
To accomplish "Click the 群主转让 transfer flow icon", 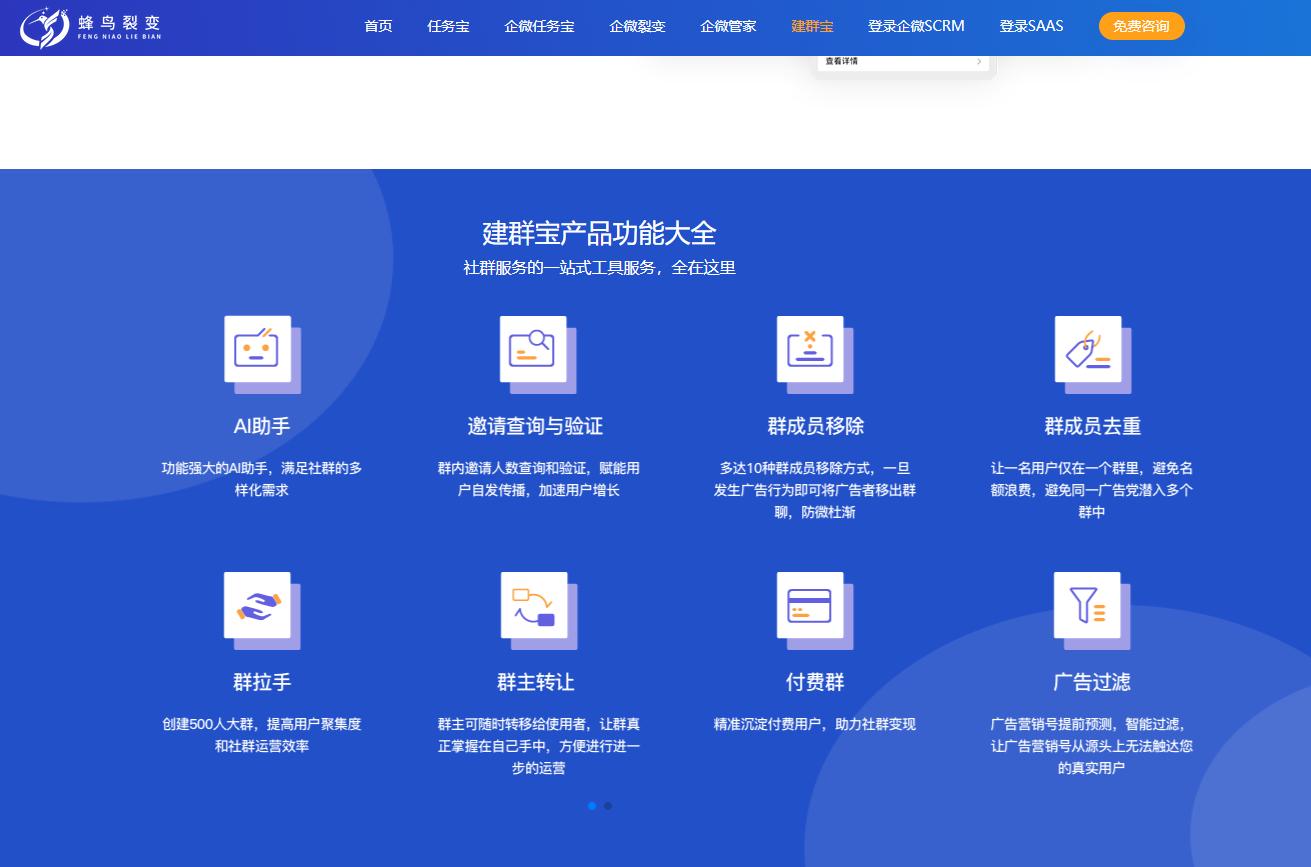I will (x=533, y=607).
